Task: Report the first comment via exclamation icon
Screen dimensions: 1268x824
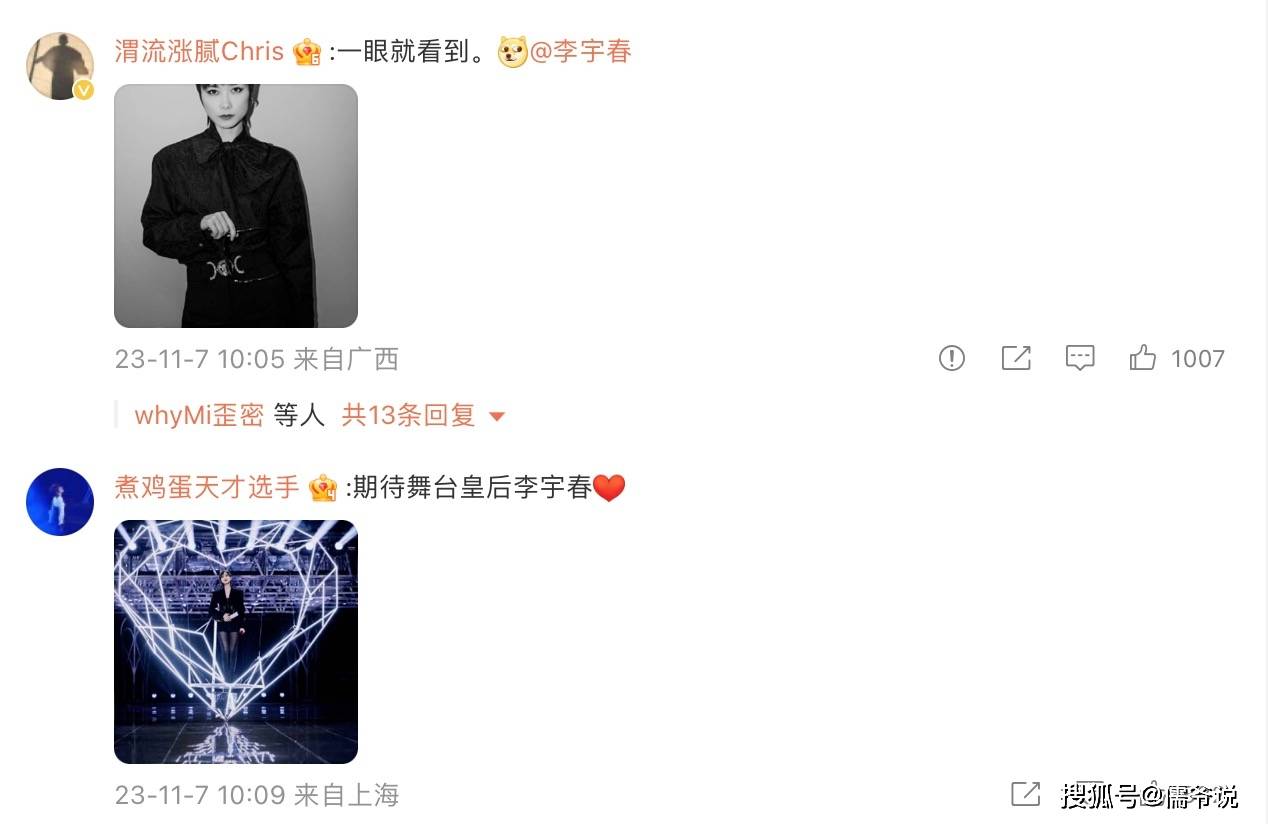Action: (x=951, y=358)
